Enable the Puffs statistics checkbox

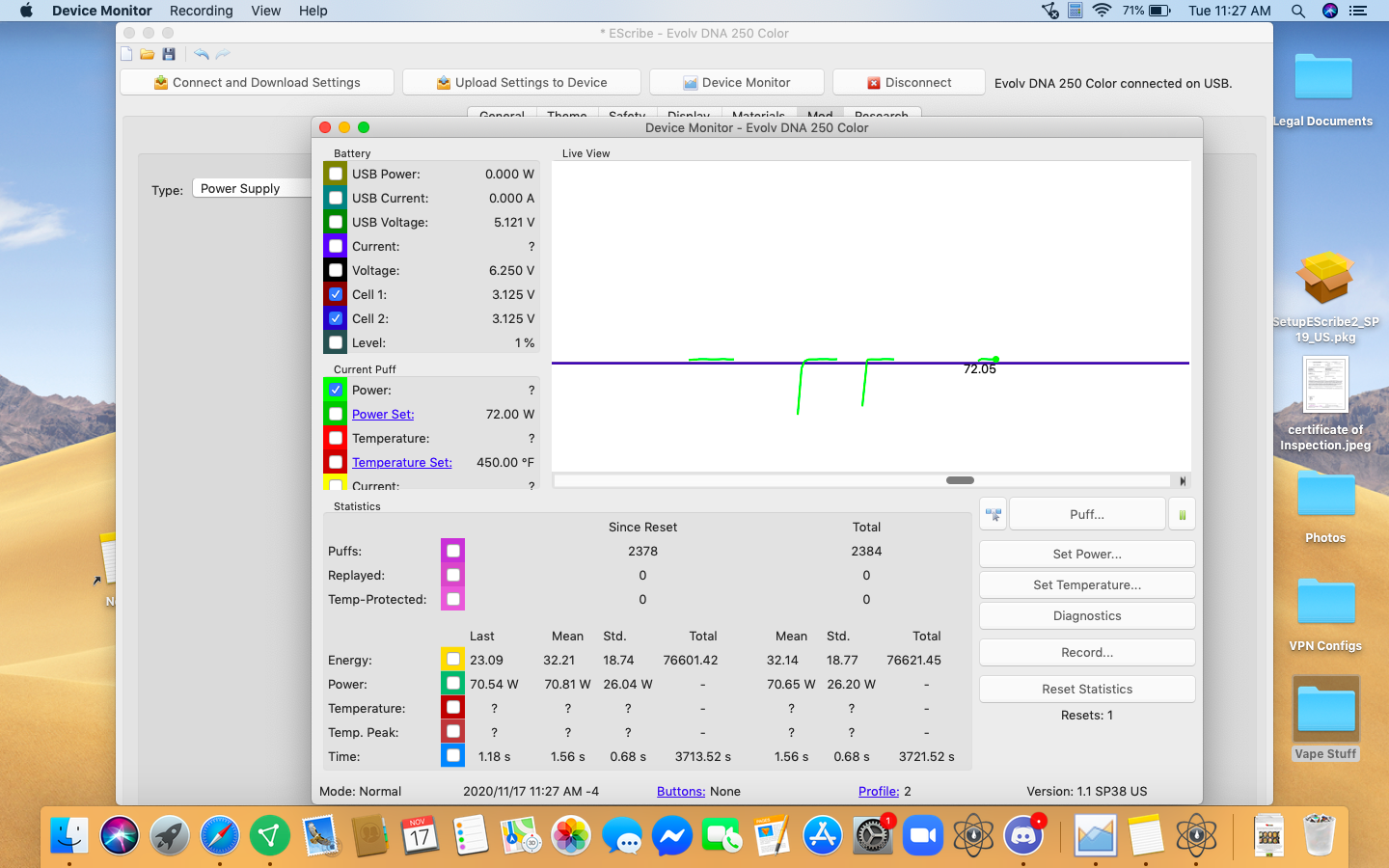pyautogui.click(x=453, y=551)
